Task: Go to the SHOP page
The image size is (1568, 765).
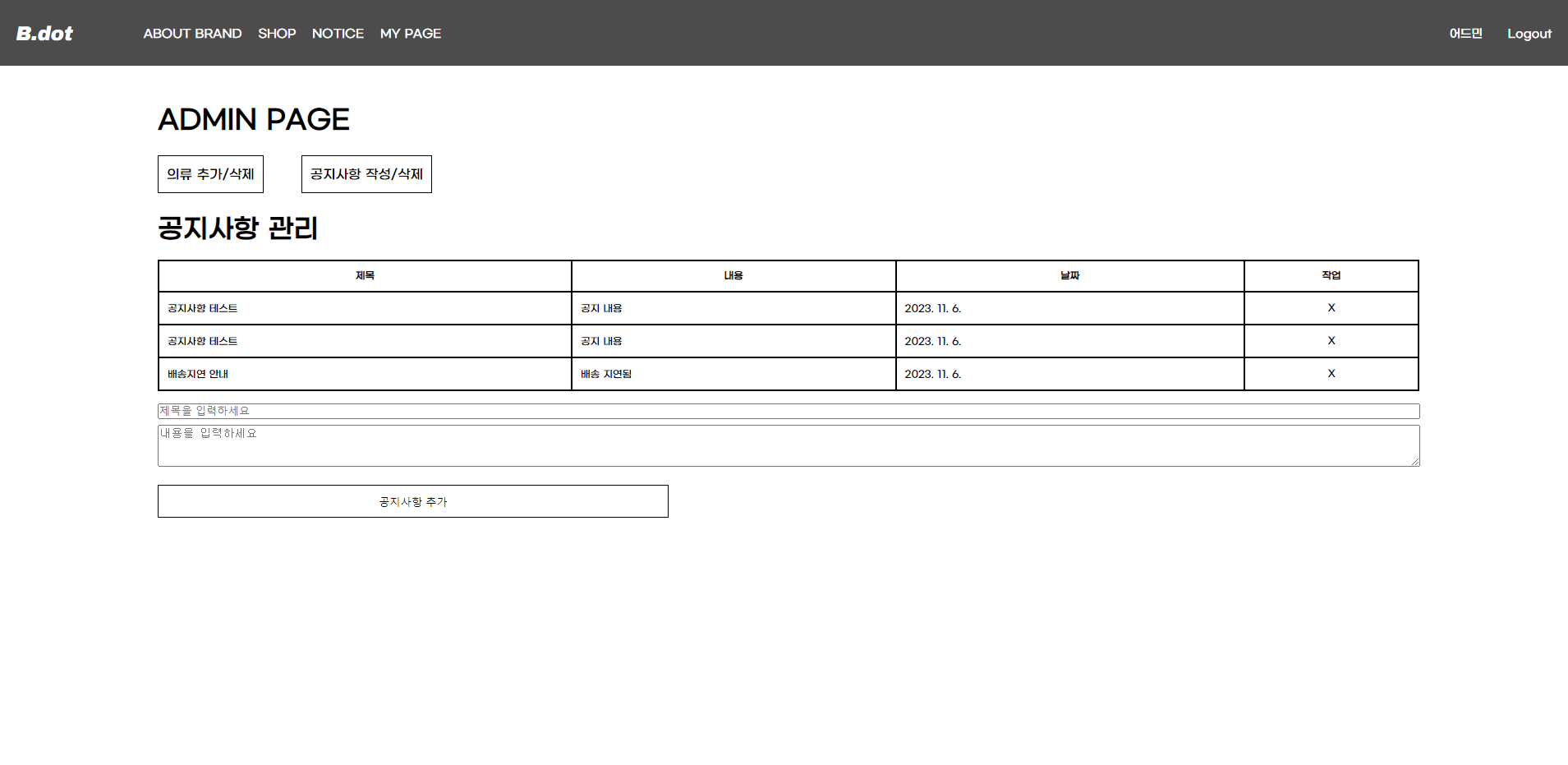Action: tap(277, 34)
